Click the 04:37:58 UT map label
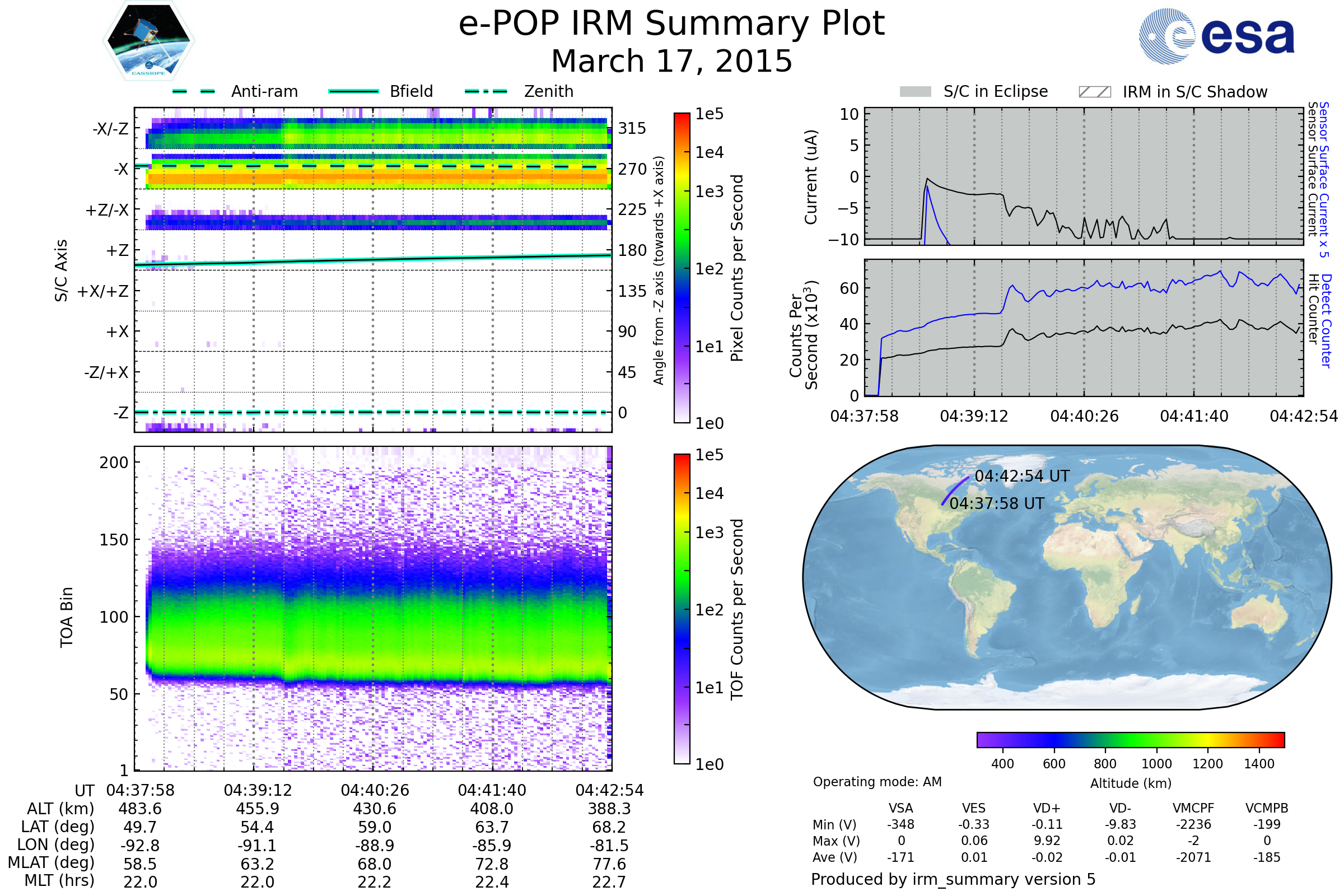Screen dimensions: 1344x896 [x=997, y=503]
